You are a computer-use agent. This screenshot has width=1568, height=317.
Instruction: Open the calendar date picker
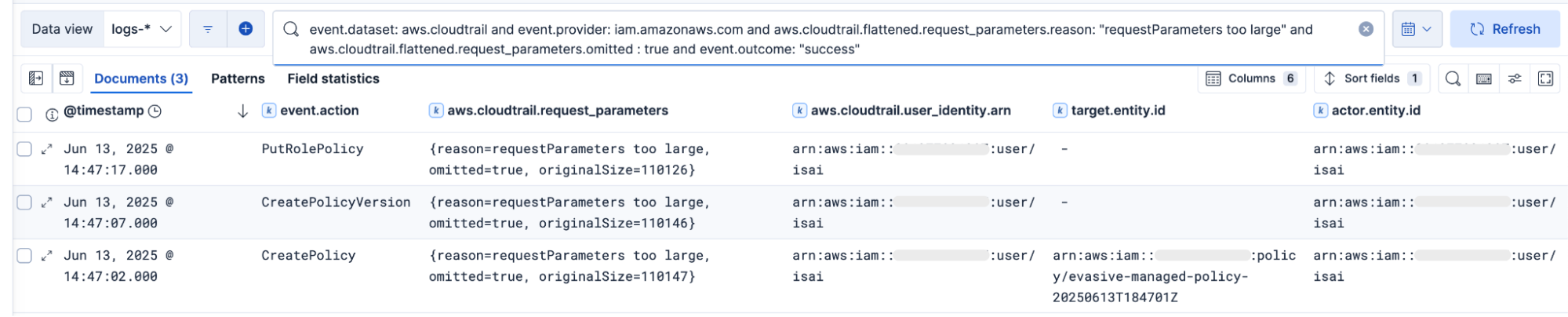click(x=1416, y=29)
